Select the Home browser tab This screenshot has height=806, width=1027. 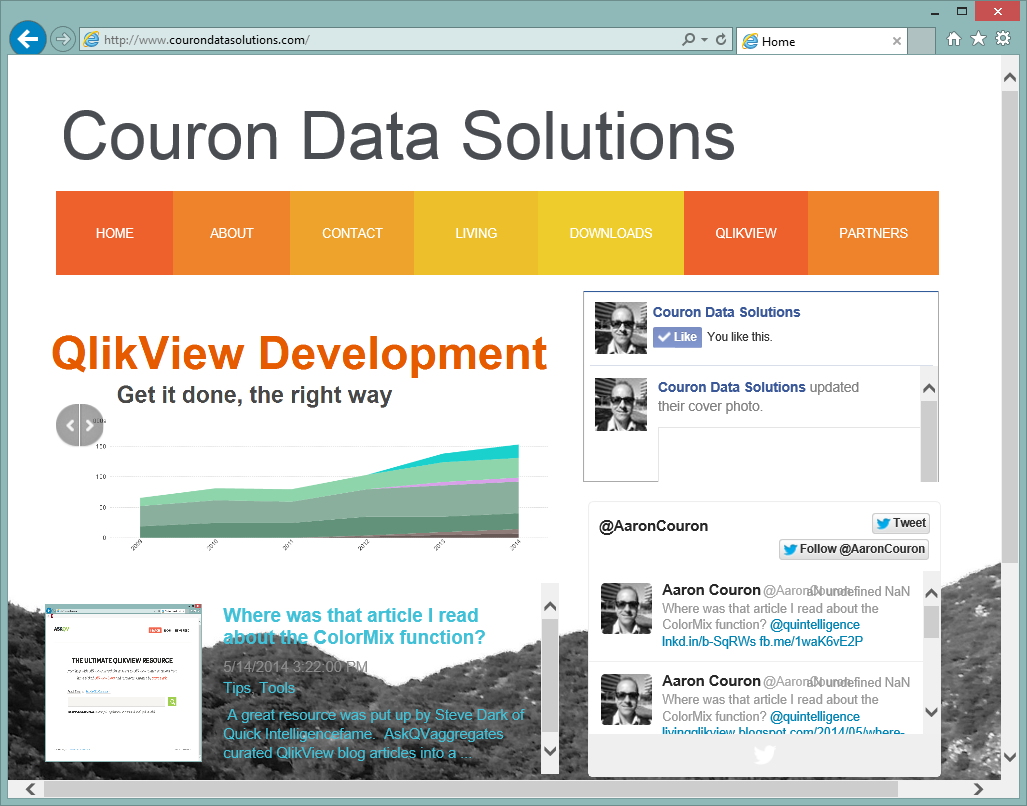(x=822, y=41)
